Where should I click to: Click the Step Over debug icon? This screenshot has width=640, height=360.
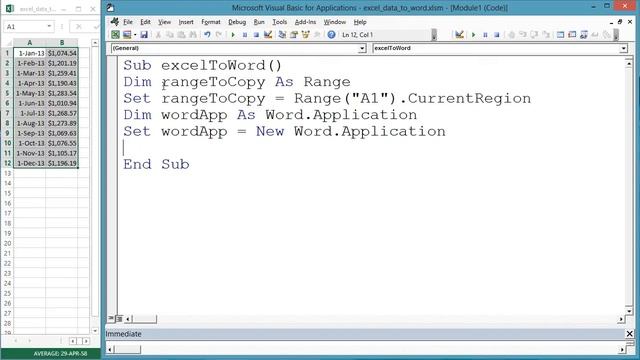[534, 35]
